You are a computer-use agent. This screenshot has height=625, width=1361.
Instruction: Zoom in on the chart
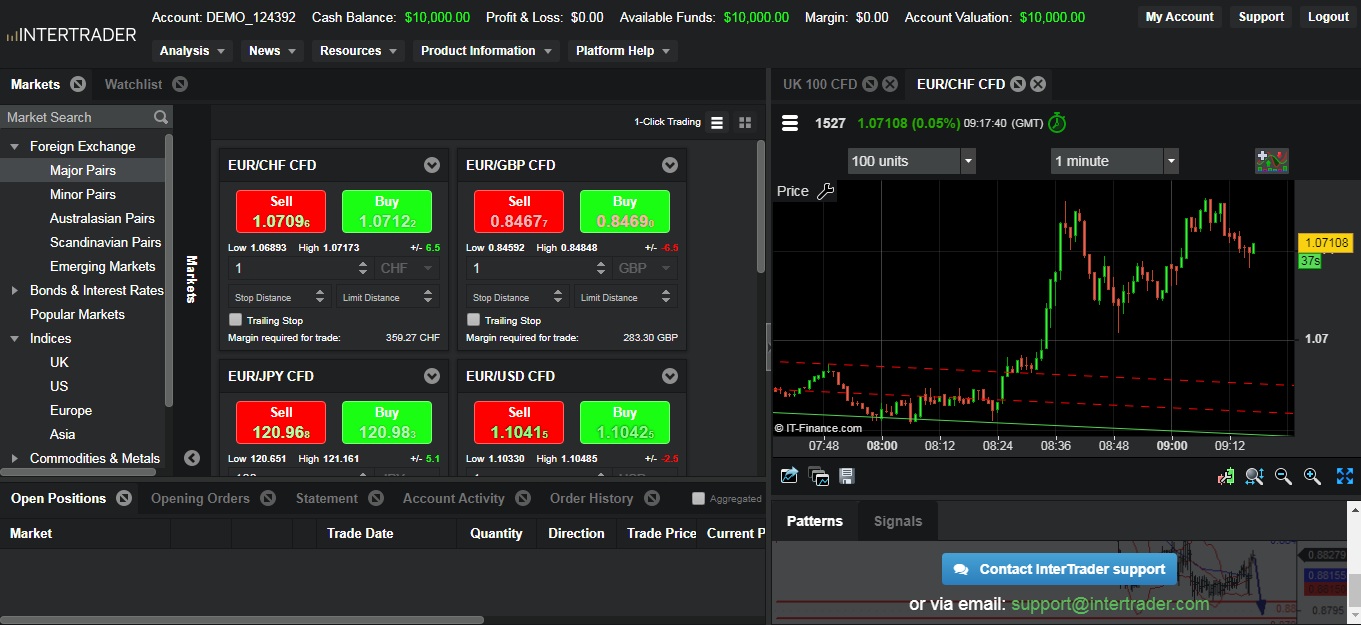pyautogui.click(x=1313, y=476)
